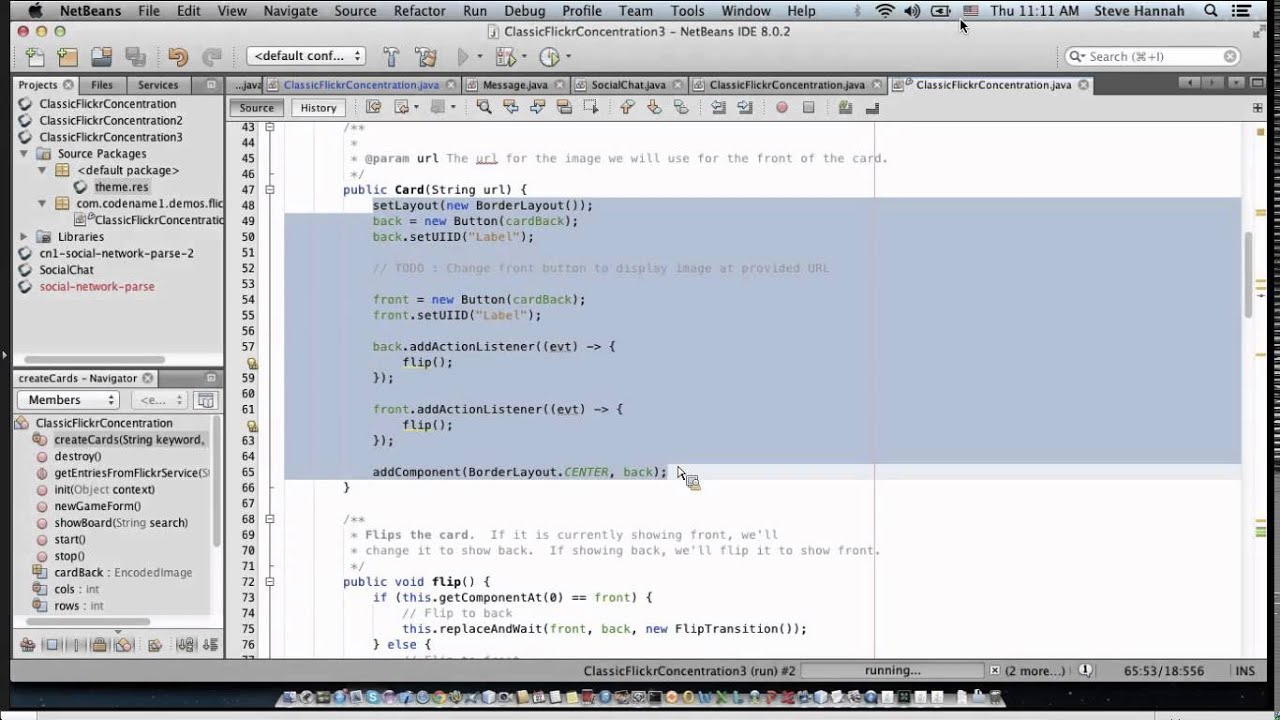Switch to the Message.java editor tab
This screenshot has width=1280, height=720.
click(514, 85)
